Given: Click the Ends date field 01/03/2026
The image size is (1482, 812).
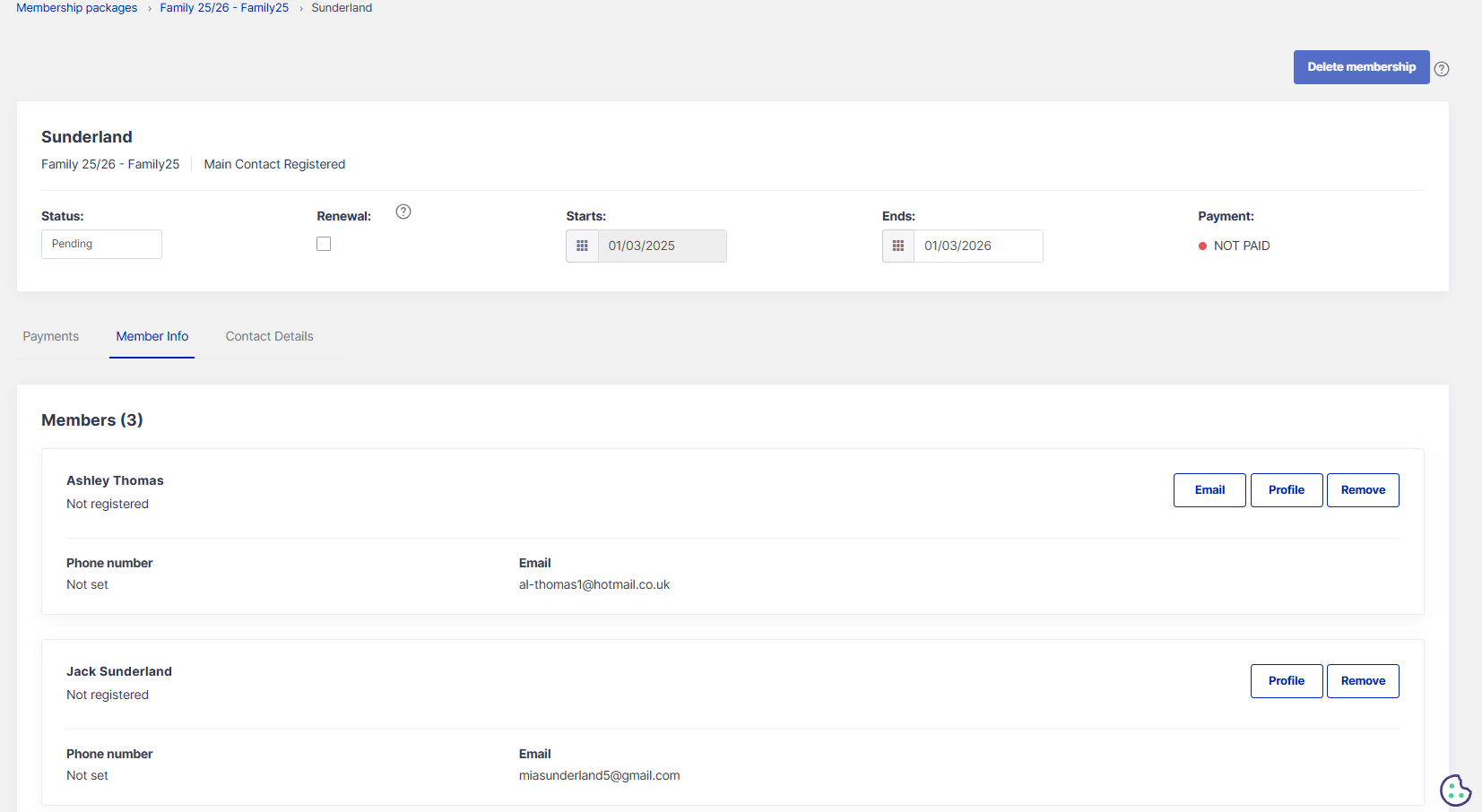Looking at the screenshot, I should tap(977, 246).
